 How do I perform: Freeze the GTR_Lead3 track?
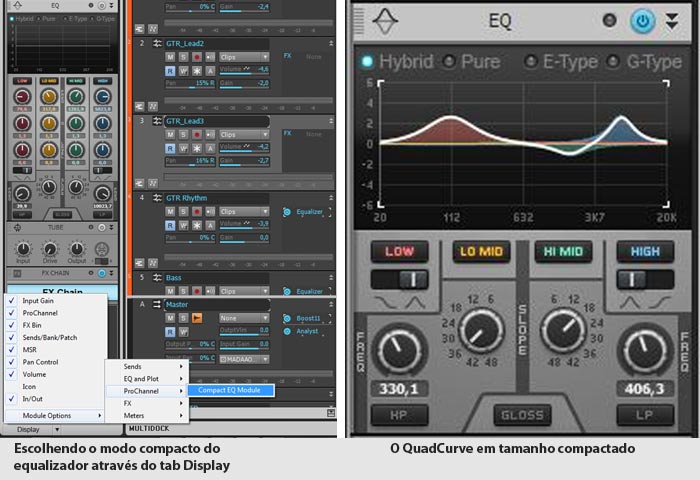click(196, 148)
